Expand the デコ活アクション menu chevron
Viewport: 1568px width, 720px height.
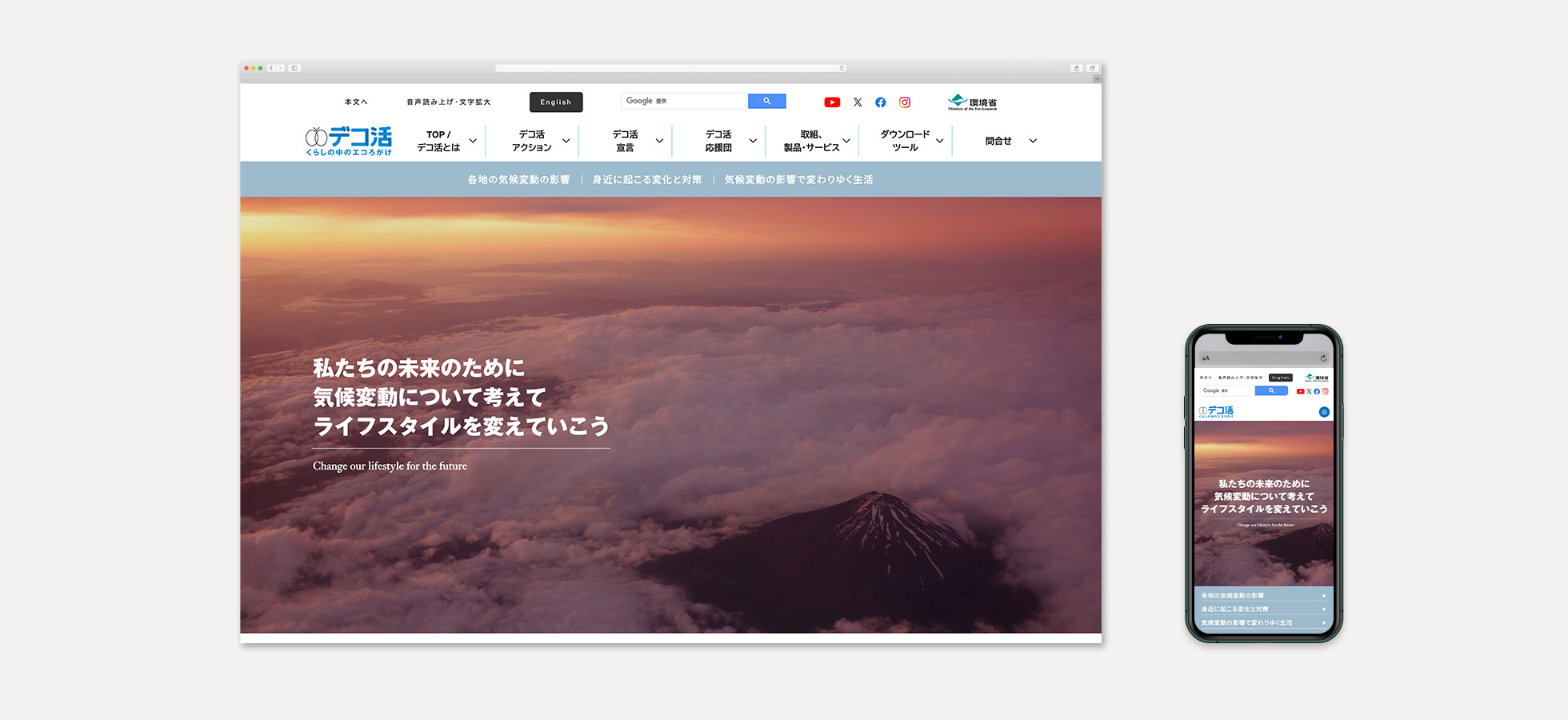[x=566, y=141]
